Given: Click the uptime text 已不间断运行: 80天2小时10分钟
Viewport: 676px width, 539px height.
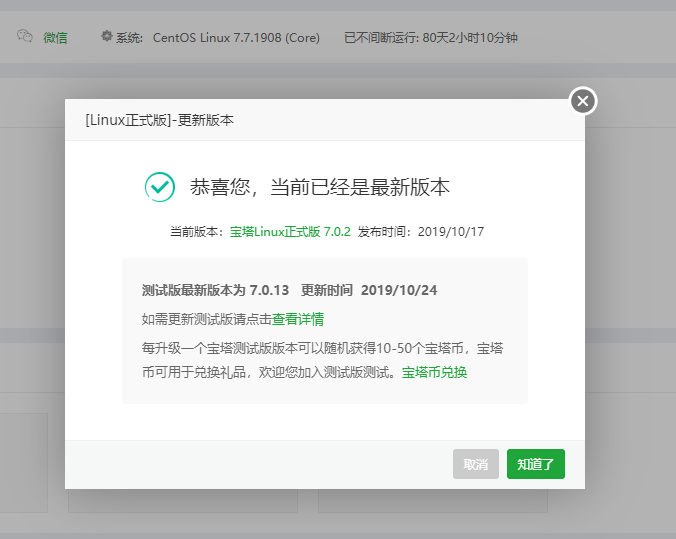Looking at the screenshot, I should (431, 38).
